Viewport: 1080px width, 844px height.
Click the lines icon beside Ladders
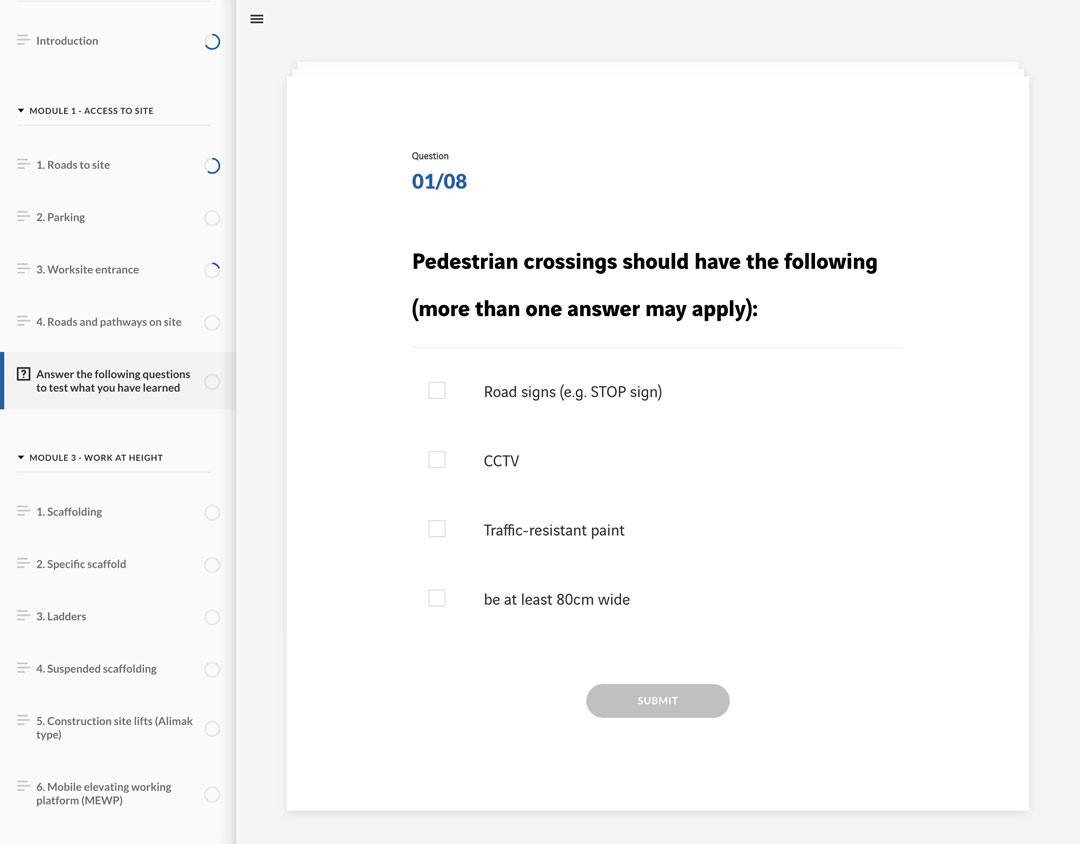(x=23, y=615)
